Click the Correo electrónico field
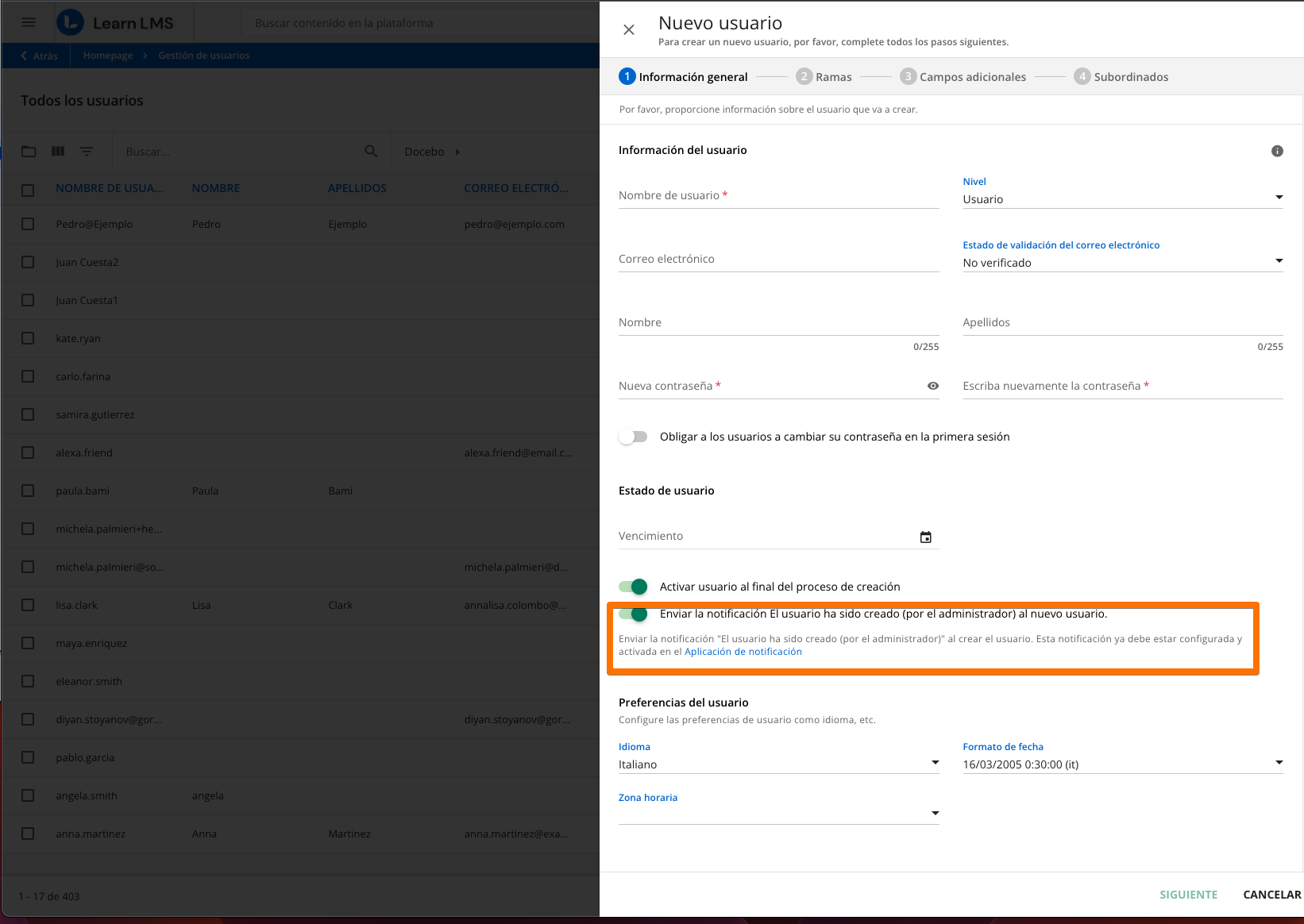1304x924 pixels. 779,260
